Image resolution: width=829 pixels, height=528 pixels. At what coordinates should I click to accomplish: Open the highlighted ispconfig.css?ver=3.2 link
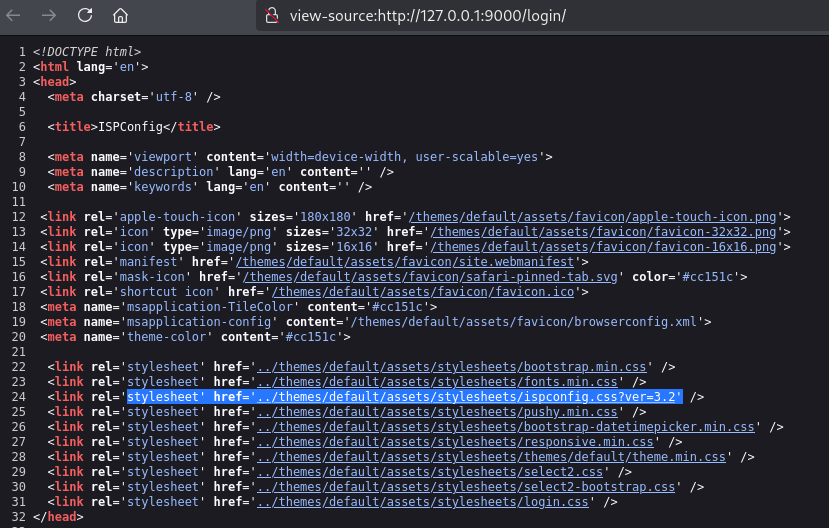pyautogui.click(x=470, y=397)
